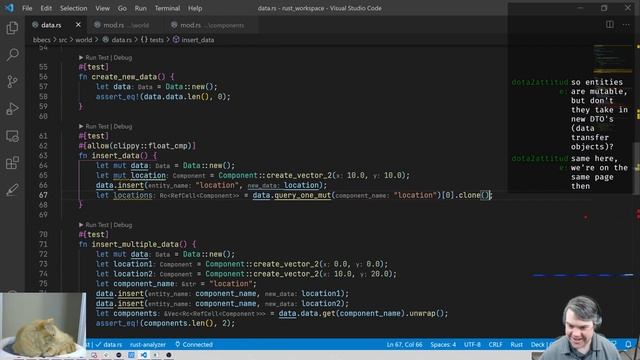Change indentation via Spaces: 4
Screen dimensions: 640x360
pyautogui.click(x=443, y=344)
